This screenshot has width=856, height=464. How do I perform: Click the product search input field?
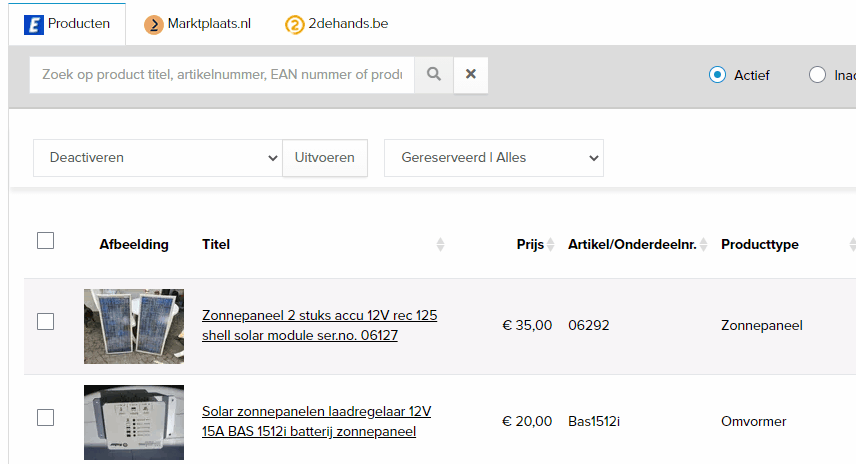click(222, 74)
